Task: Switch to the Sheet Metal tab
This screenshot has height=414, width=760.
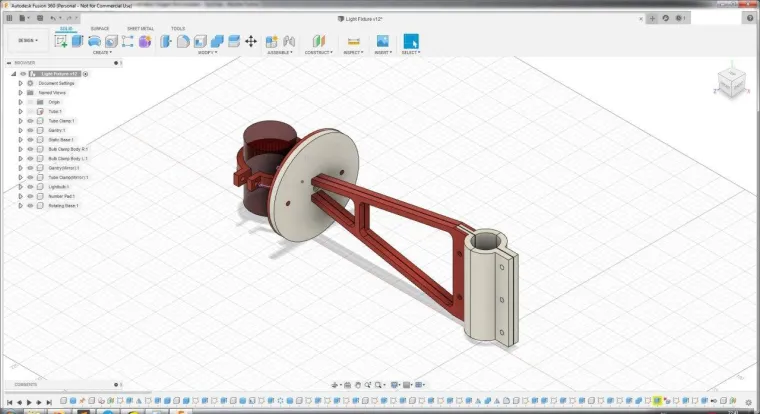Action: pyautogui.click(x=140, y=29)
